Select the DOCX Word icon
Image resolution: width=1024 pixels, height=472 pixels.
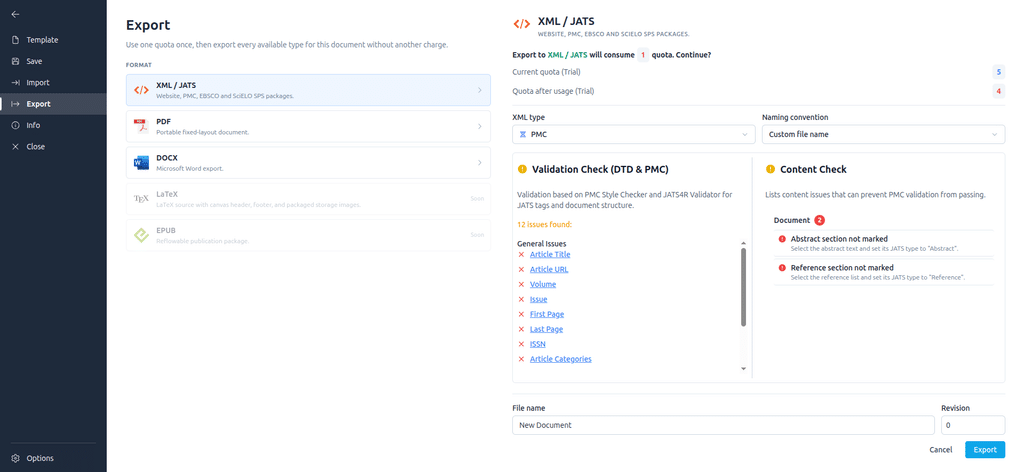pyautogui.click(x=141, y=163)
